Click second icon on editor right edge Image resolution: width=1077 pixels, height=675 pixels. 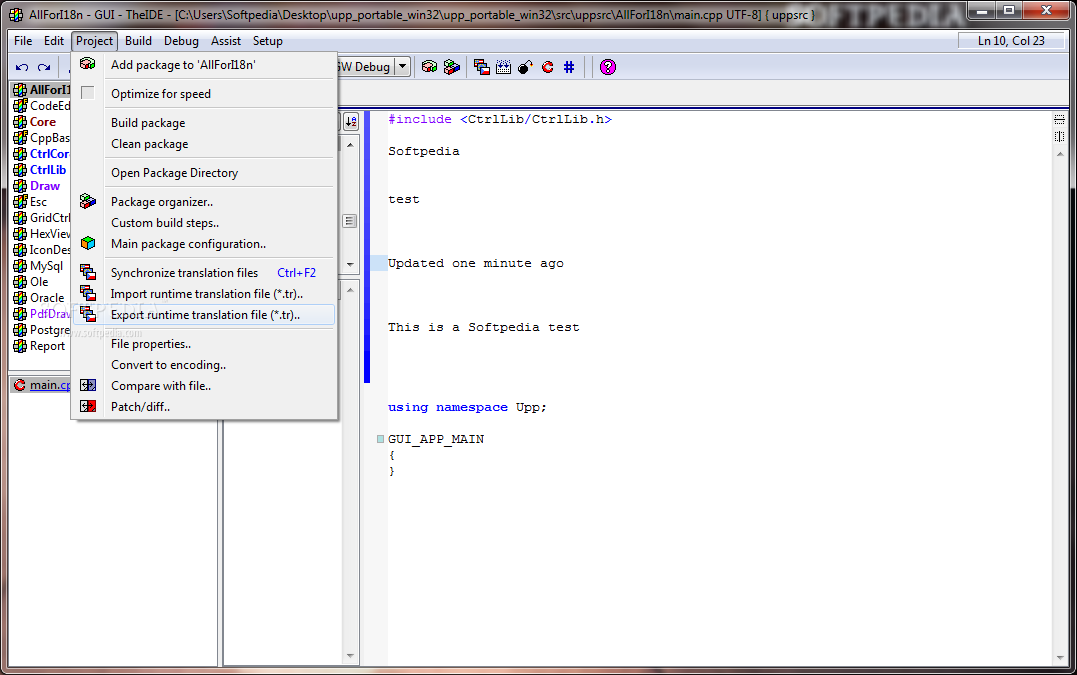click(1059, 136)
